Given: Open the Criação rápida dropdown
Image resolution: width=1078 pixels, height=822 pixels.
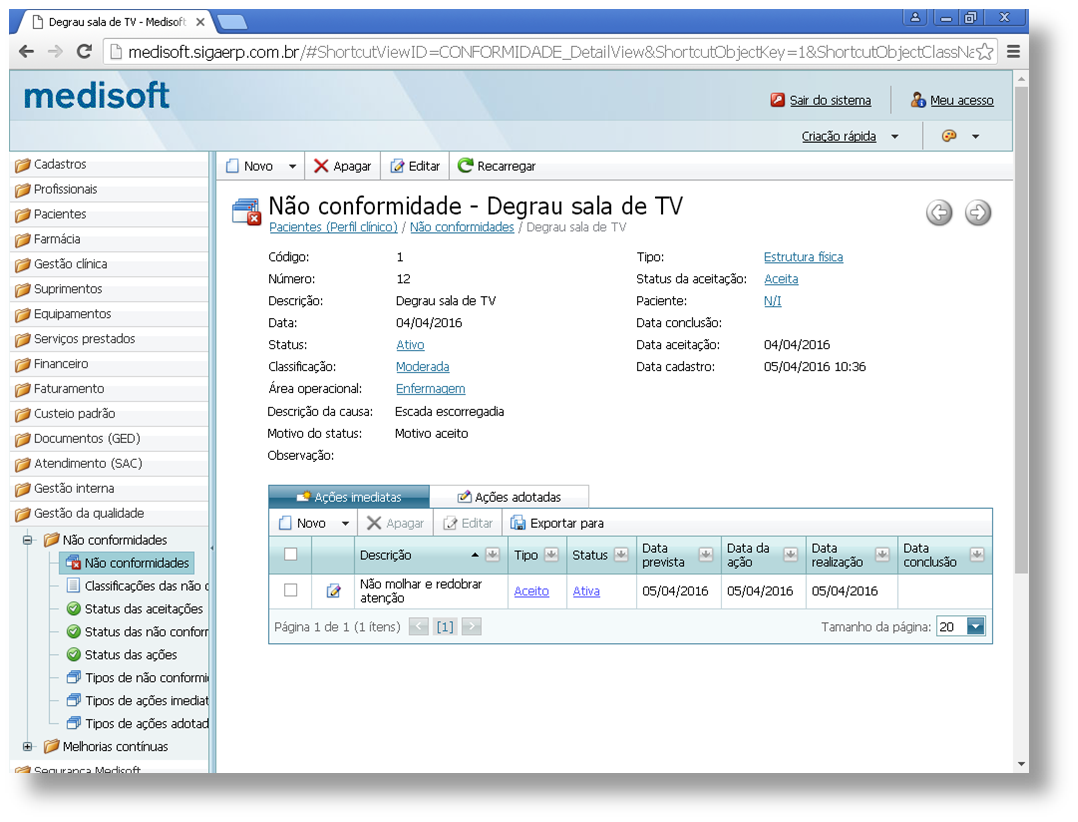Looking at the screenshot, I should click(849, 136).
